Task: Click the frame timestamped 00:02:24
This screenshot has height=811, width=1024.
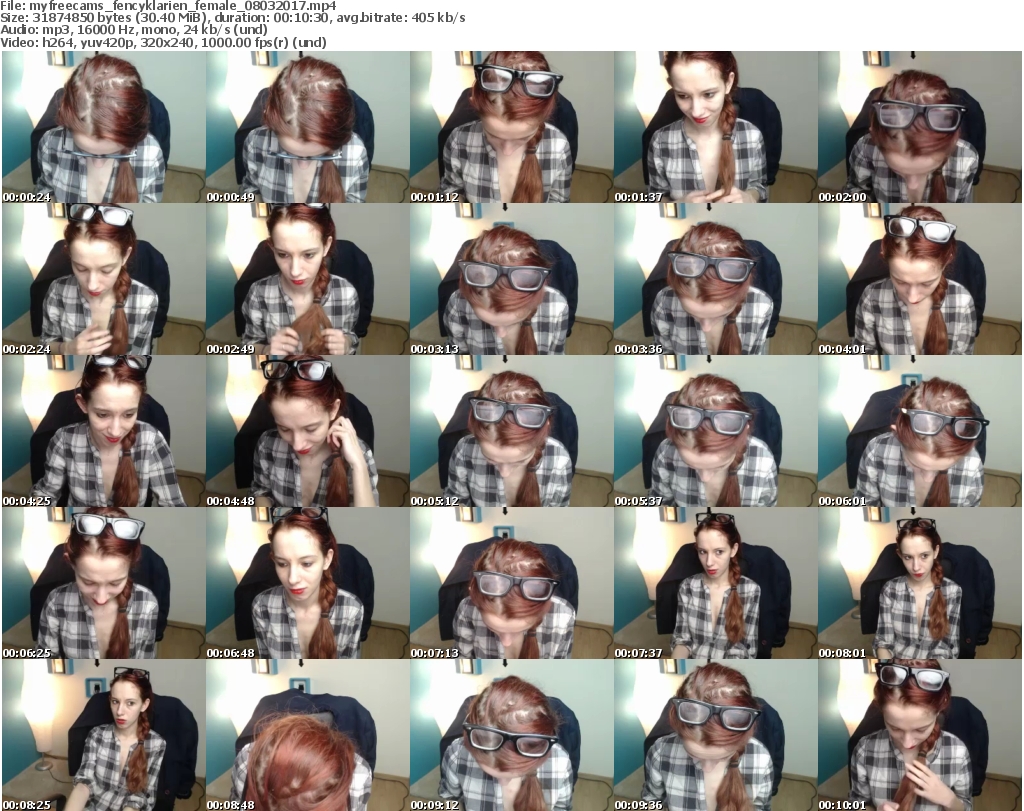Action: (x=104, y=279)
